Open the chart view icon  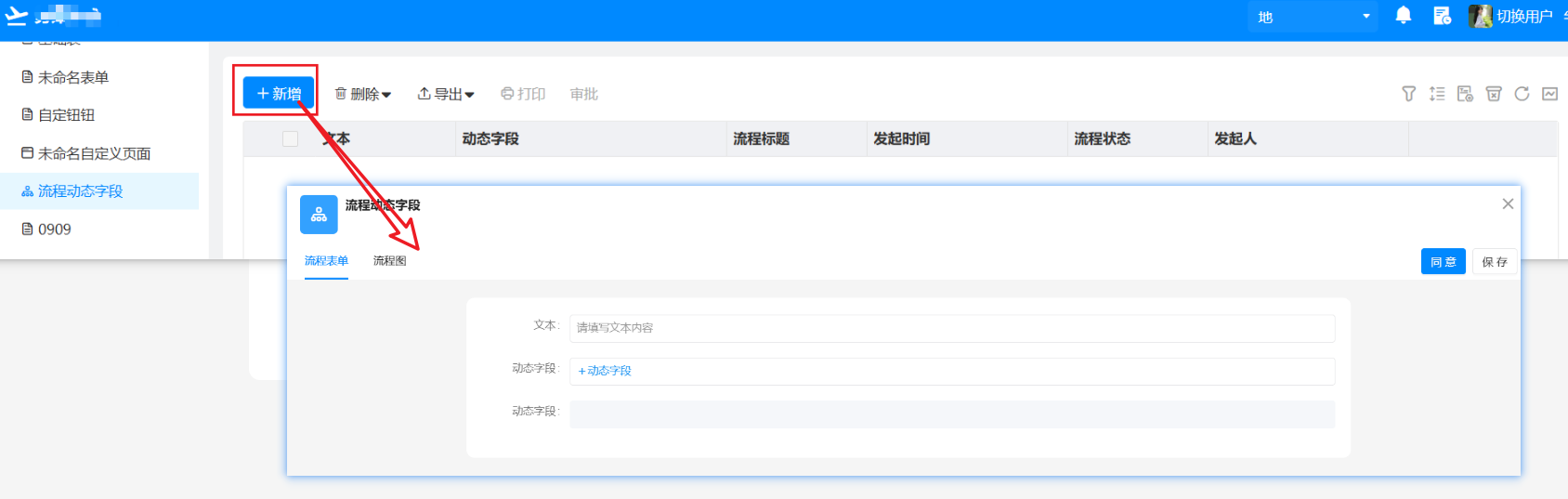tap(1549, 94)
